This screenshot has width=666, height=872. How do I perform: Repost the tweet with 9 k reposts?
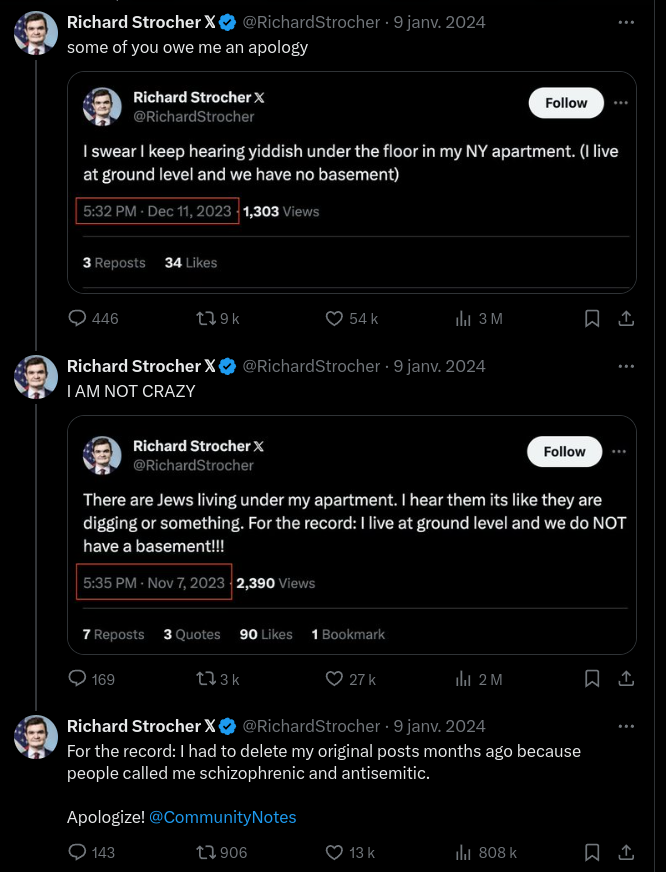[x=218, y=319]
